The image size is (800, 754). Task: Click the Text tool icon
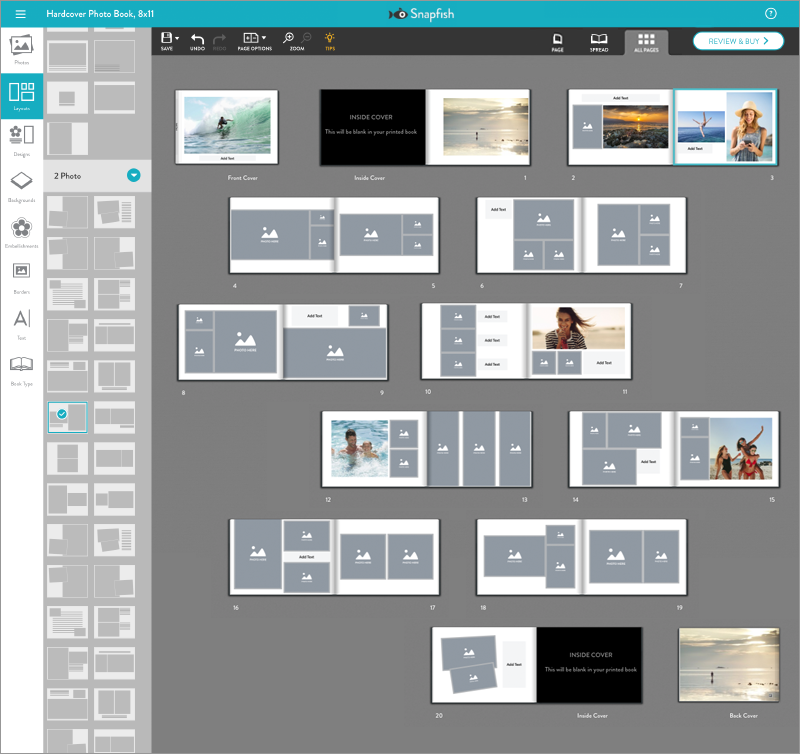pos(21,322)
